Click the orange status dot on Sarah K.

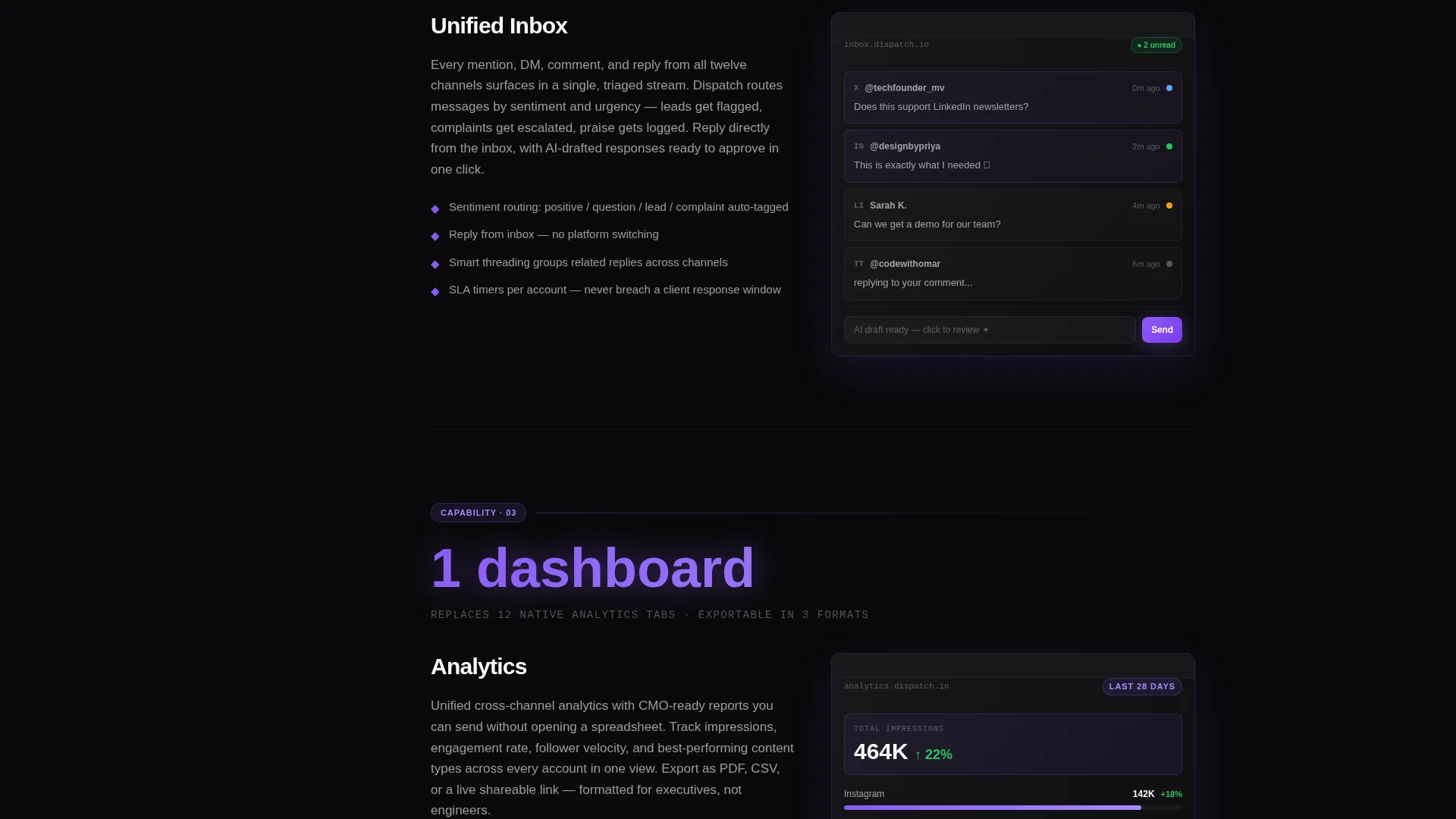point(1169,206)
